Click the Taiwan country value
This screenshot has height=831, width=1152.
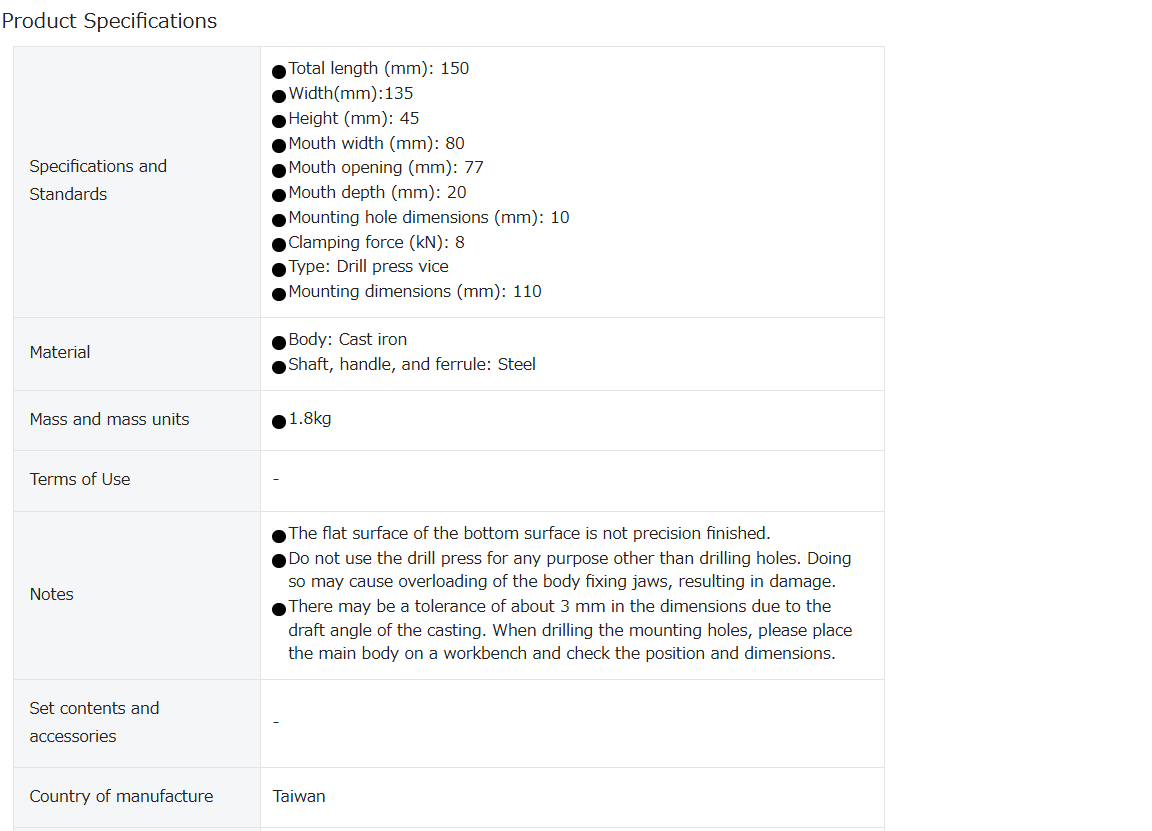click(298, 796)
